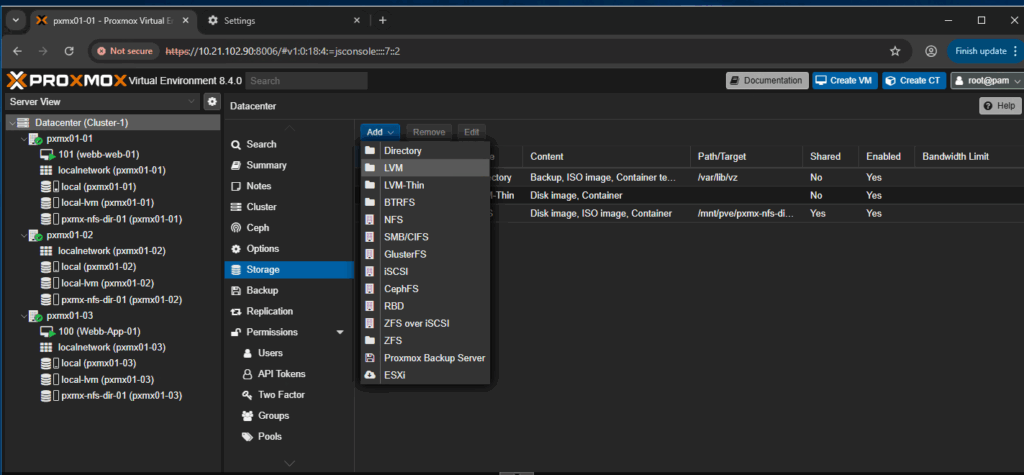Open Options in the Datacenter menu
This screenshot has width=1024, height=475.
[289, 249]
